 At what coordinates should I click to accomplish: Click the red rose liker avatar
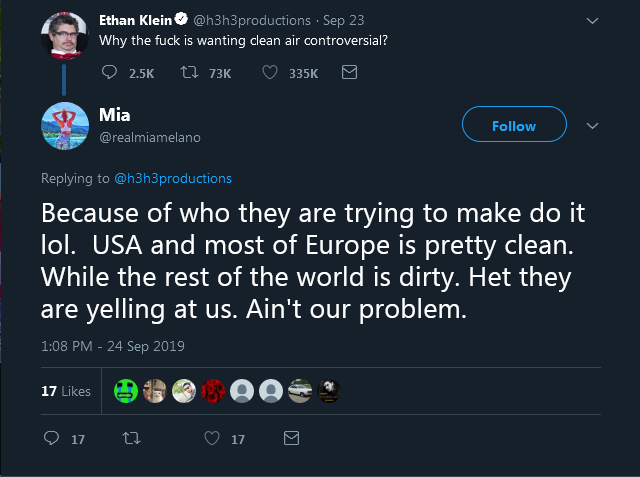pyautogui.click(x=212, y=392)
